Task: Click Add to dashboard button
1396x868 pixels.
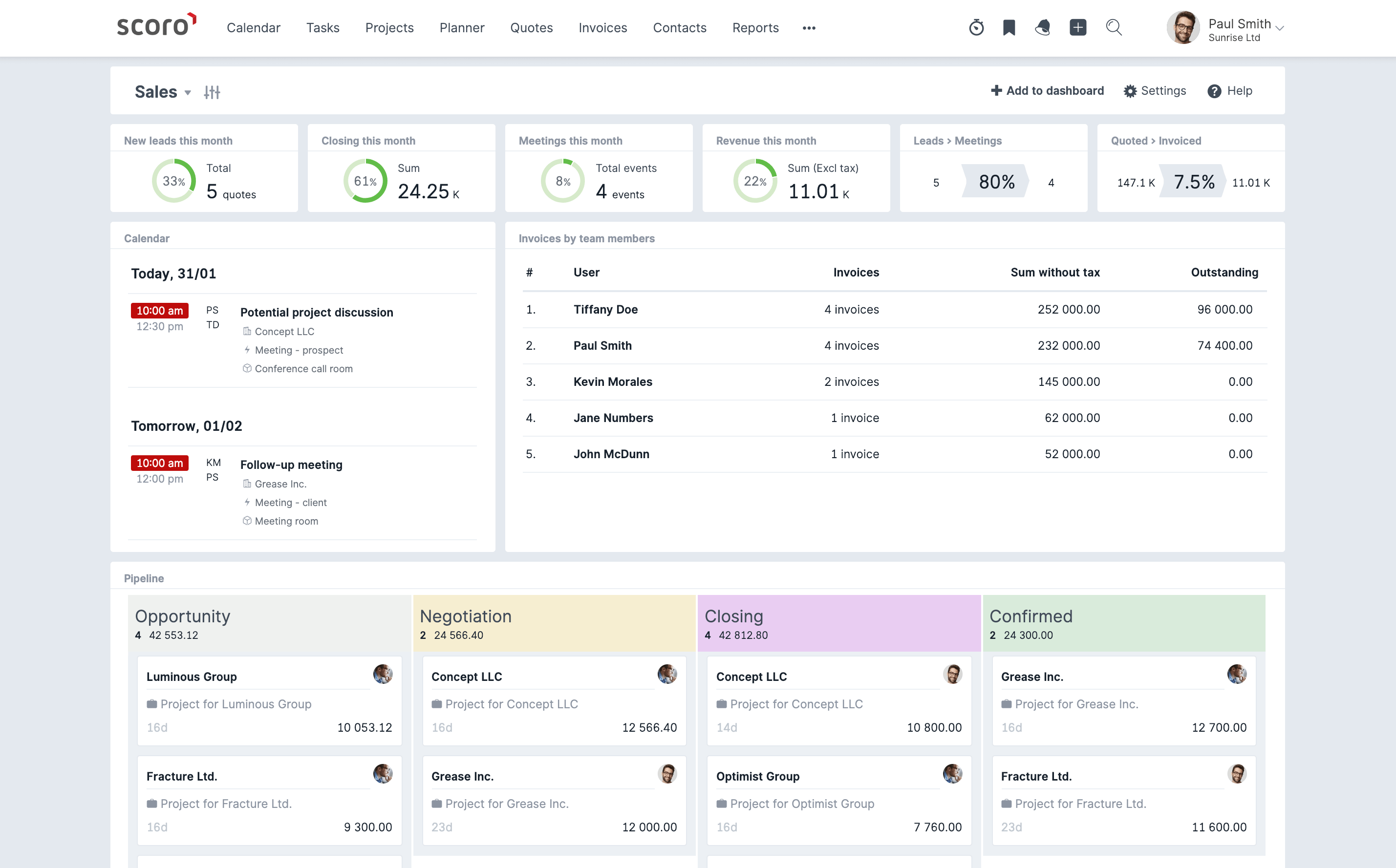Action: click(x=1047, y=91)
